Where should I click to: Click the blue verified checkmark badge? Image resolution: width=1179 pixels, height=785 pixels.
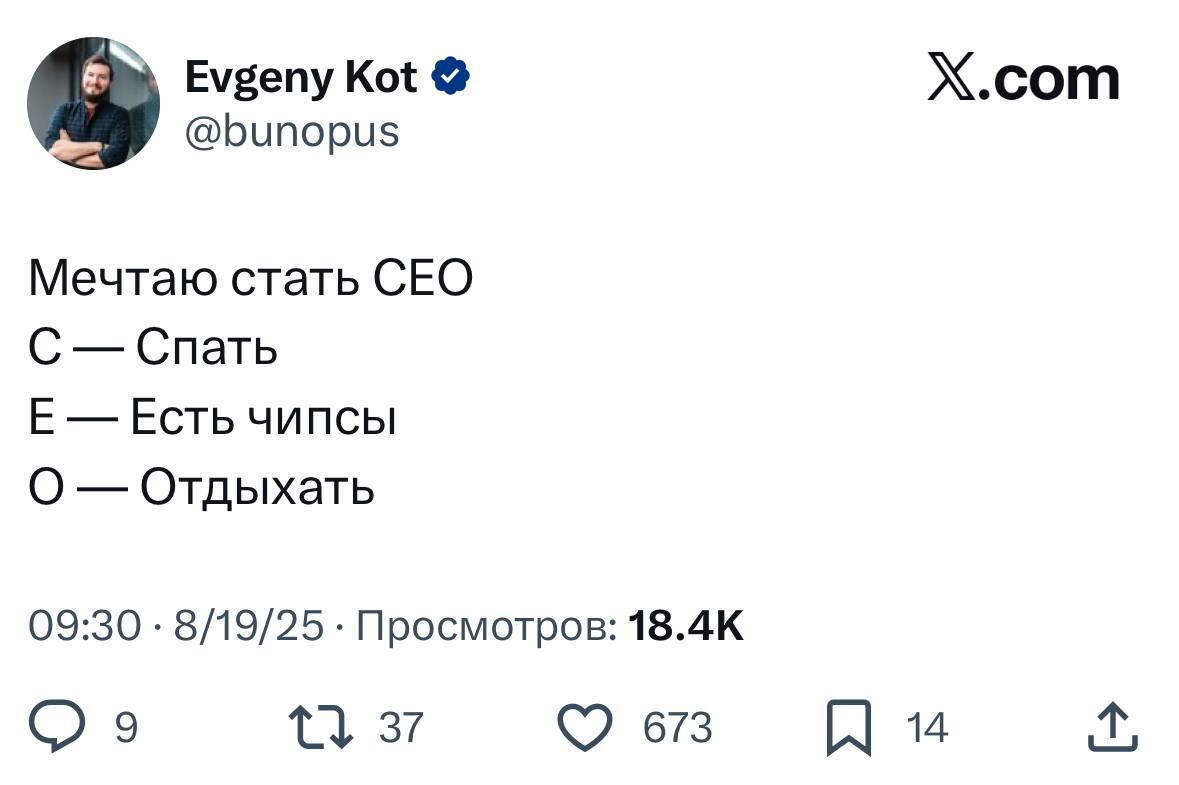tap(451, 77)
